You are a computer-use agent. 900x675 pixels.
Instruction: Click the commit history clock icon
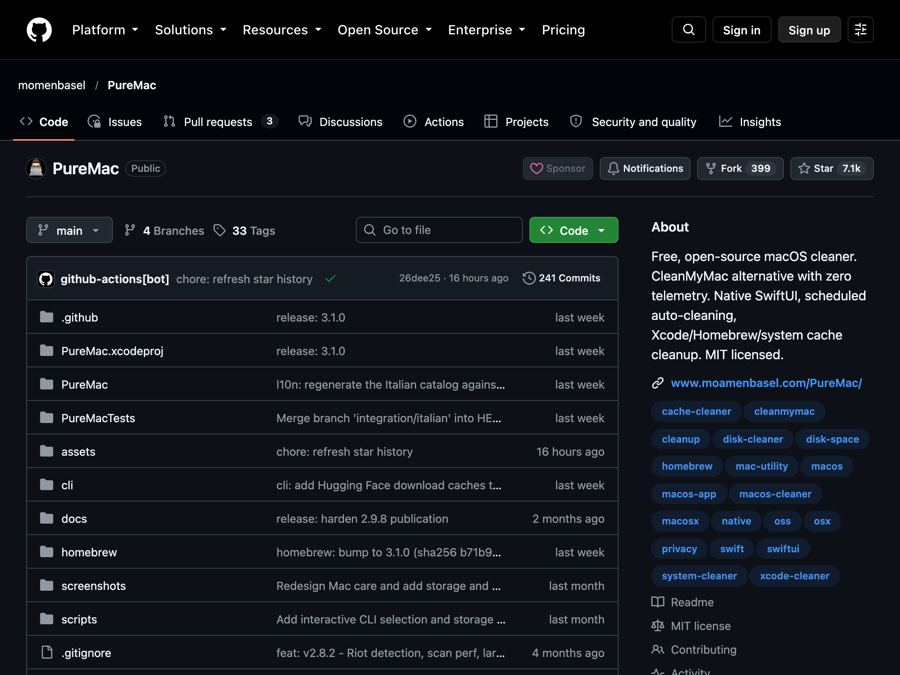(529, 278)
